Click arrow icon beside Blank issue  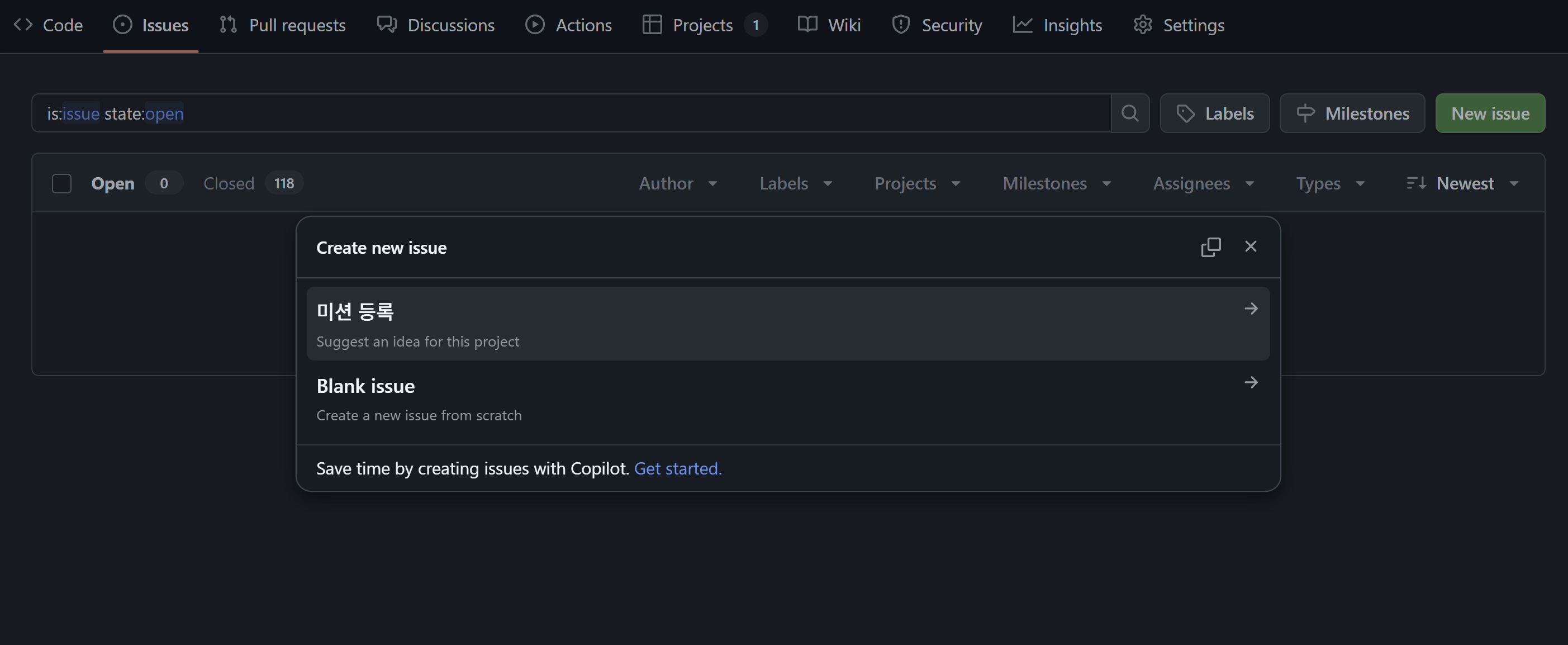click(1250, 382)
